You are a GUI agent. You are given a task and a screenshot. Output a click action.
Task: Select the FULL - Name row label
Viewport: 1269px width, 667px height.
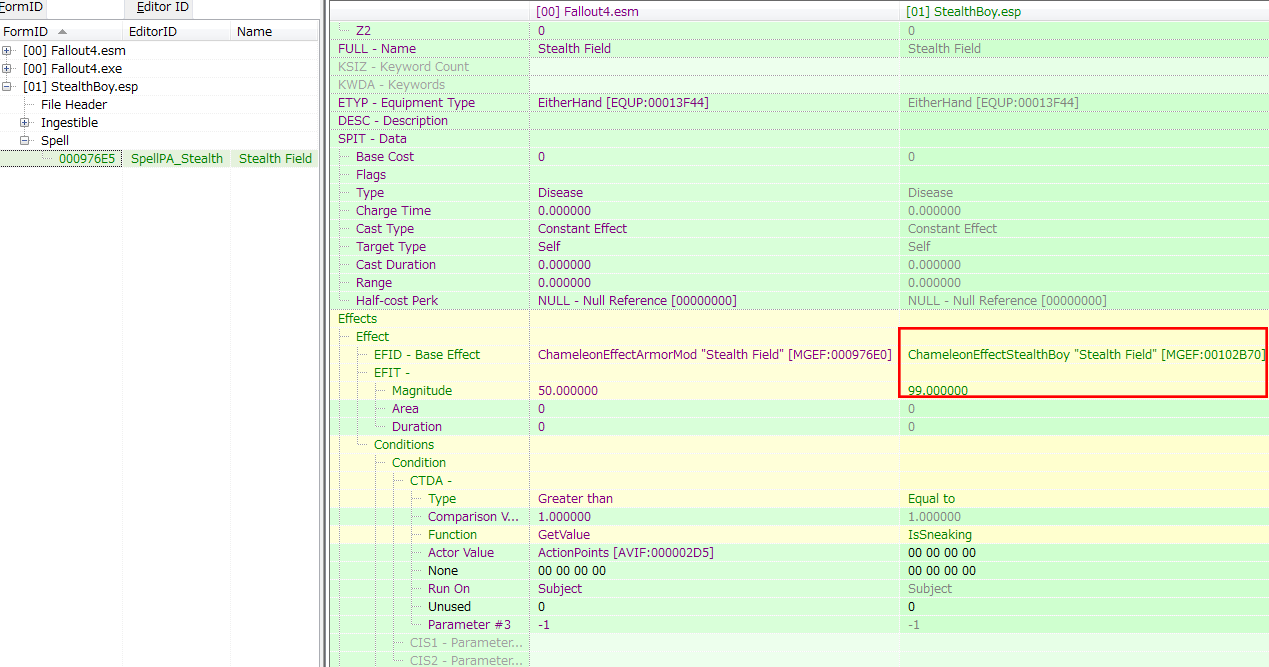click(377, 48)
